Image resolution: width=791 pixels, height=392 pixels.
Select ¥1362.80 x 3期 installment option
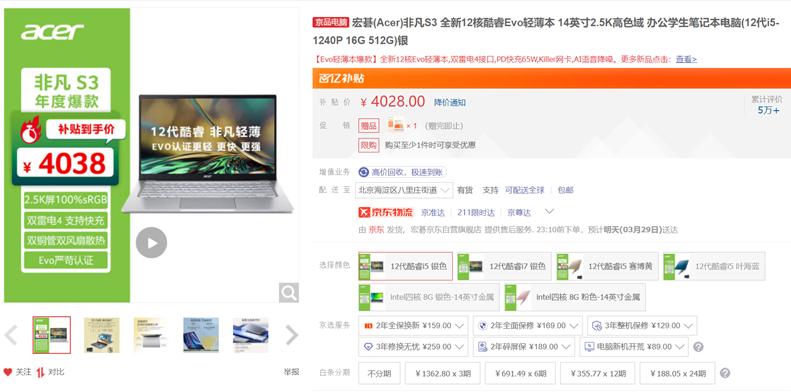pos(442,373)
